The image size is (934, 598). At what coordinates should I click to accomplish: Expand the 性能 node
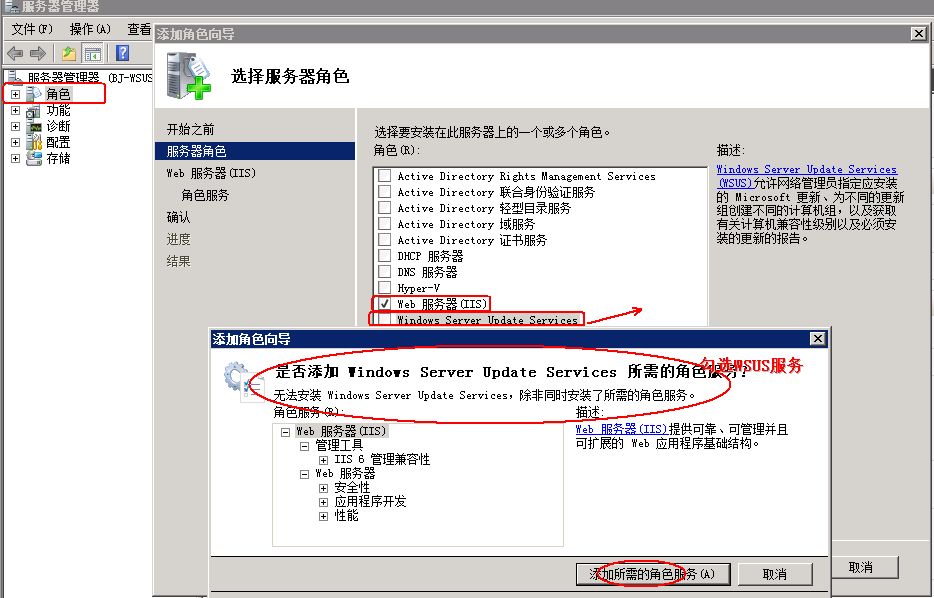(323, 516)
